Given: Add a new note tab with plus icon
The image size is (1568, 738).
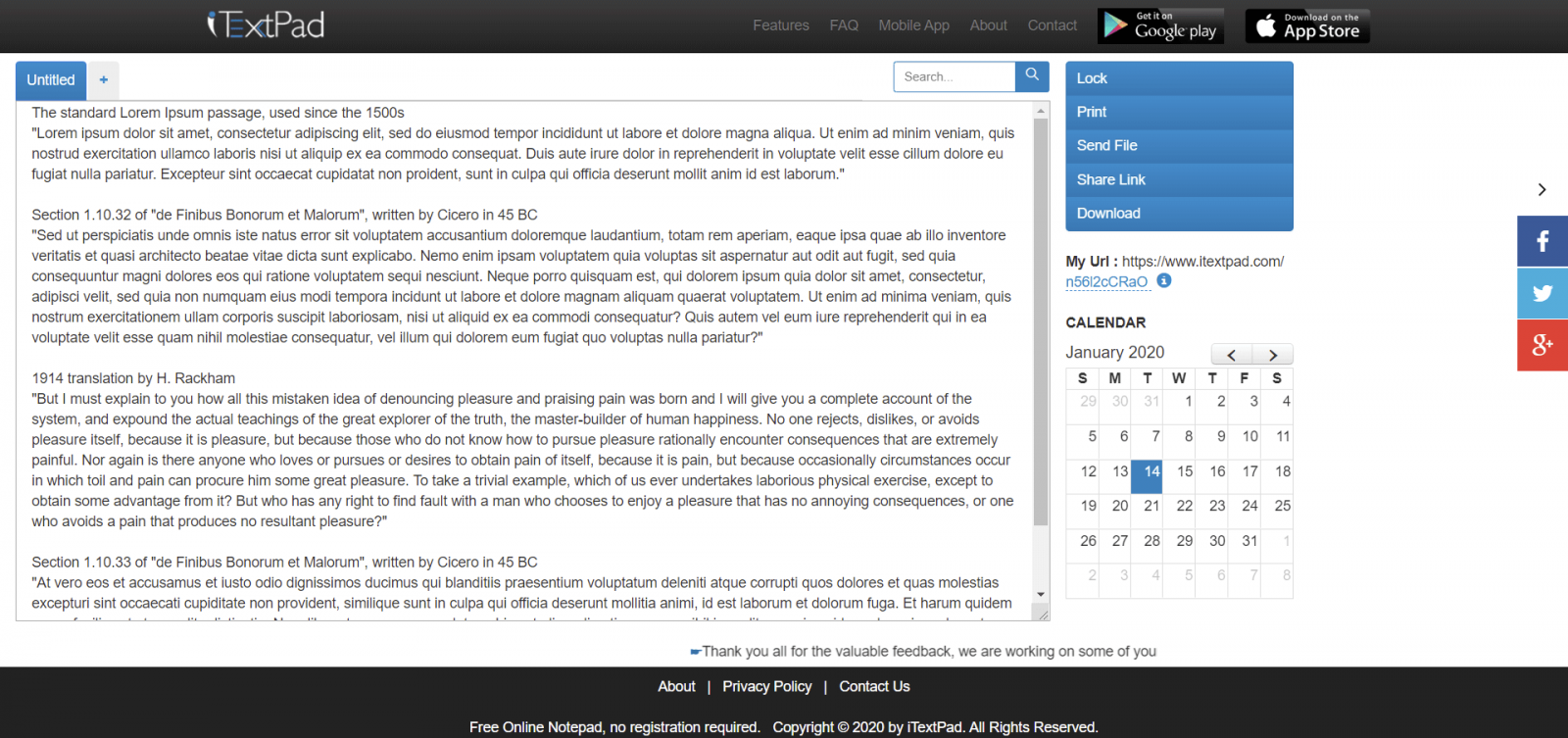Looking at the screenshot, I should [x=103, y=80].
